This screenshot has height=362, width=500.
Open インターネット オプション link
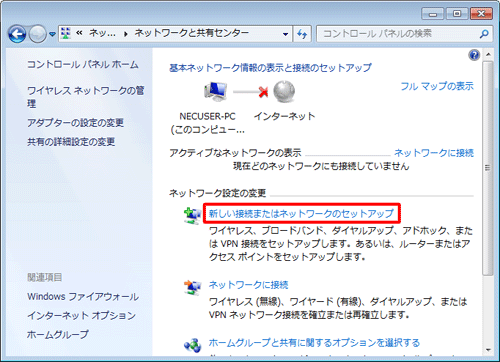[82, 315]
